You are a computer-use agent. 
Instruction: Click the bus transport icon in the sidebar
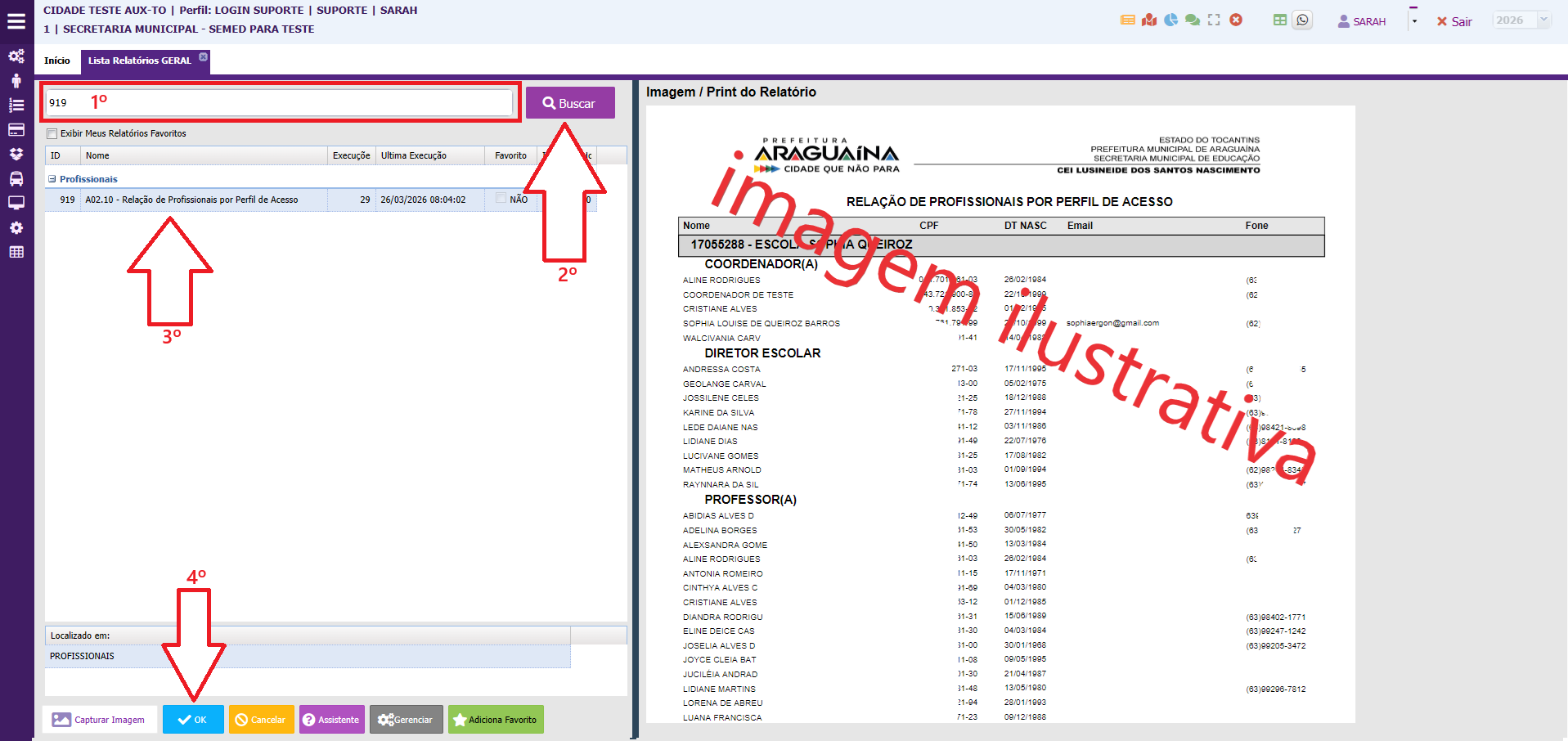tap(16, 178)
